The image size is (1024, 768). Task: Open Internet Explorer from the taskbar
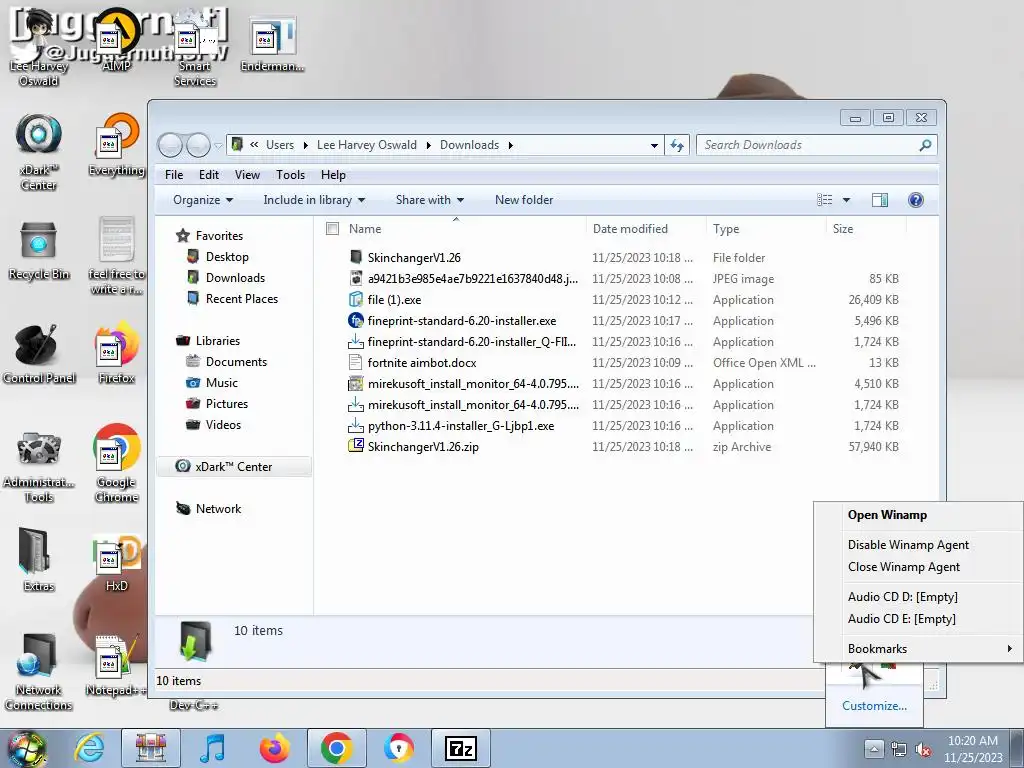point(89,748)
